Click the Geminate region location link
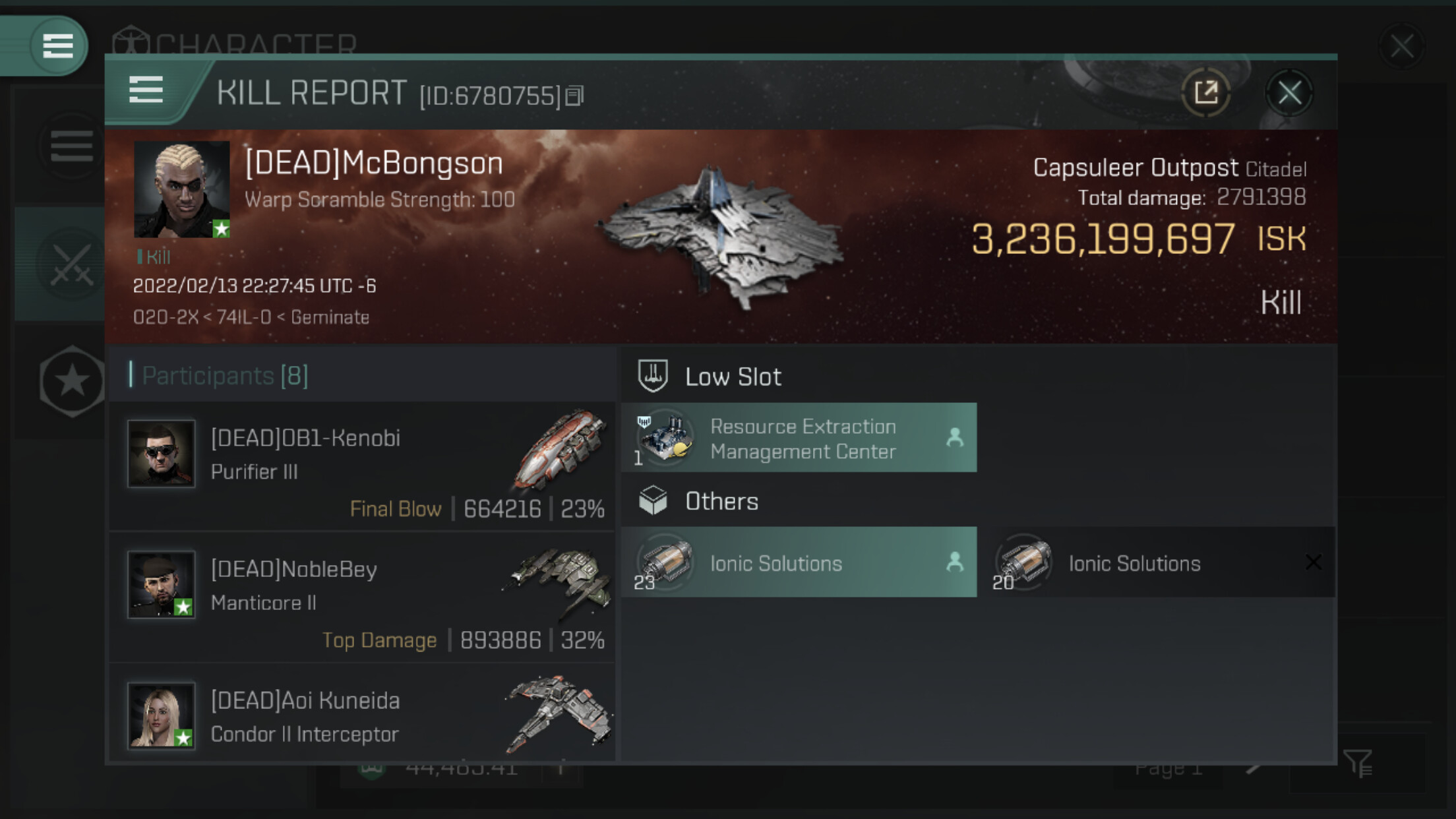 (330, 318)
